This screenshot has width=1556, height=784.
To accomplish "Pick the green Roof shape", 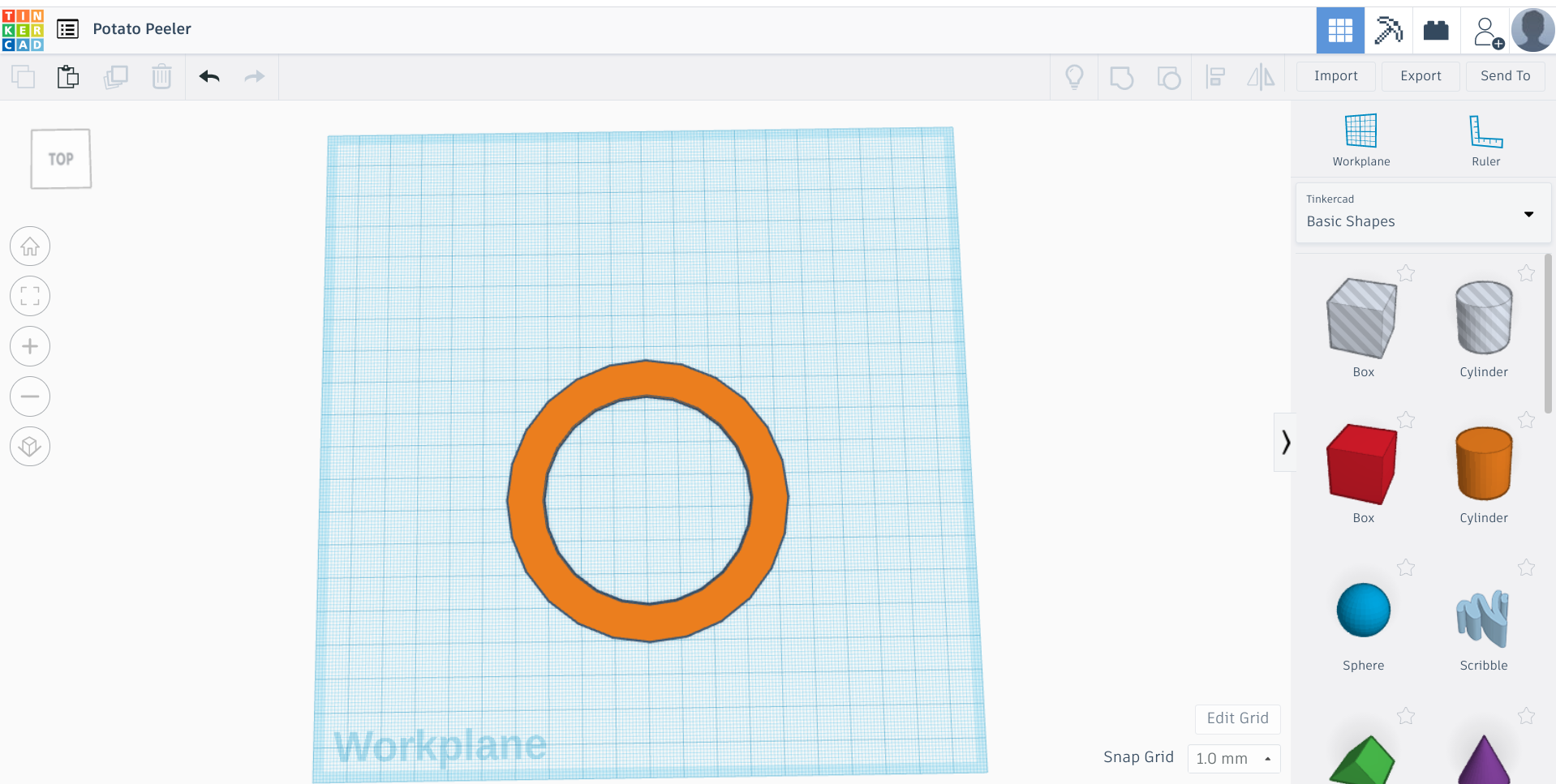I will point(1362,760).
